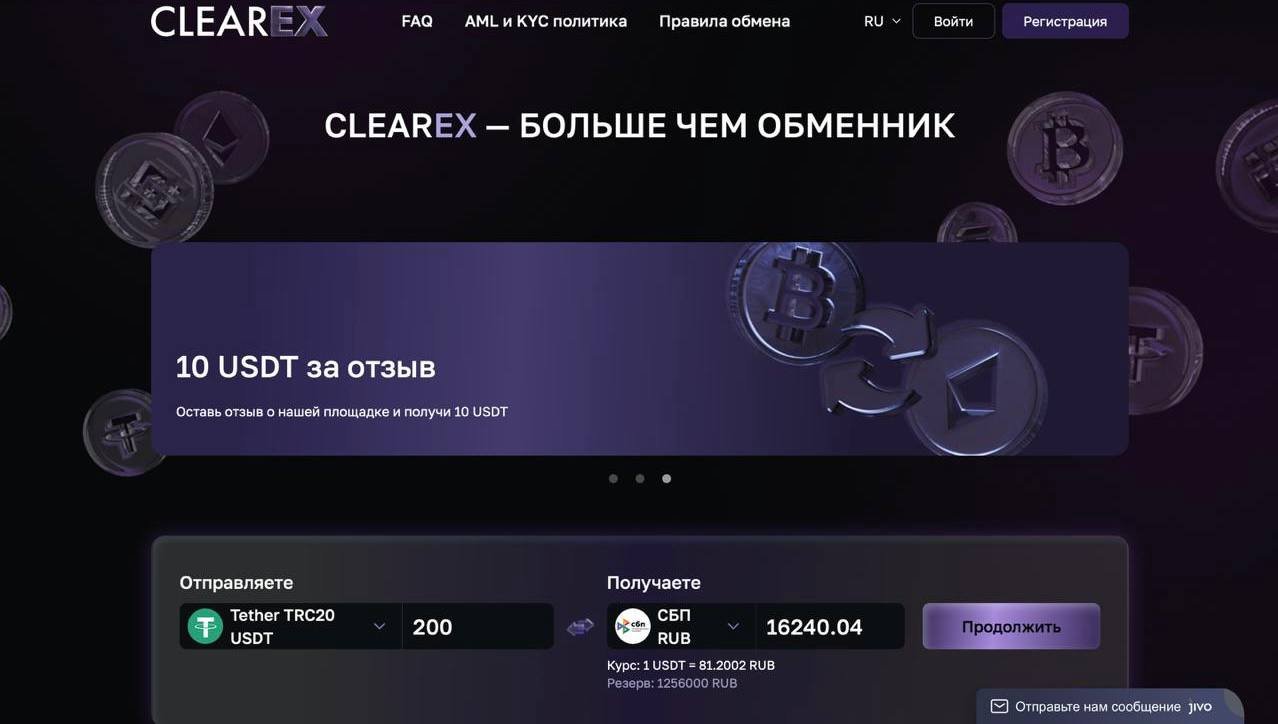The image size is (1278, 724).
Task: Open the FAQ page
Action: click(417, 21)
